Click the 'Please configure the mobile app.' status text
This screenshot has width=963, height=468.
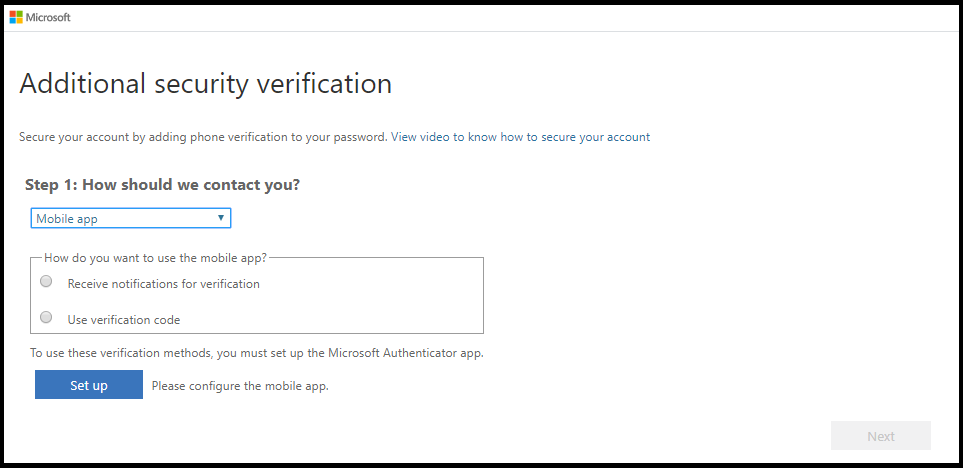click(240, 386)
